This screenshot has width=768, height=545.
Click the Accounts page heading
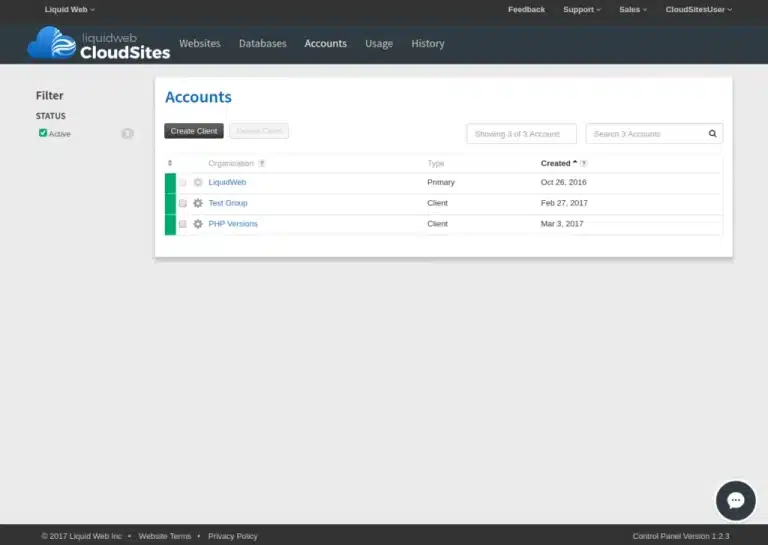(x=198, y=97)
